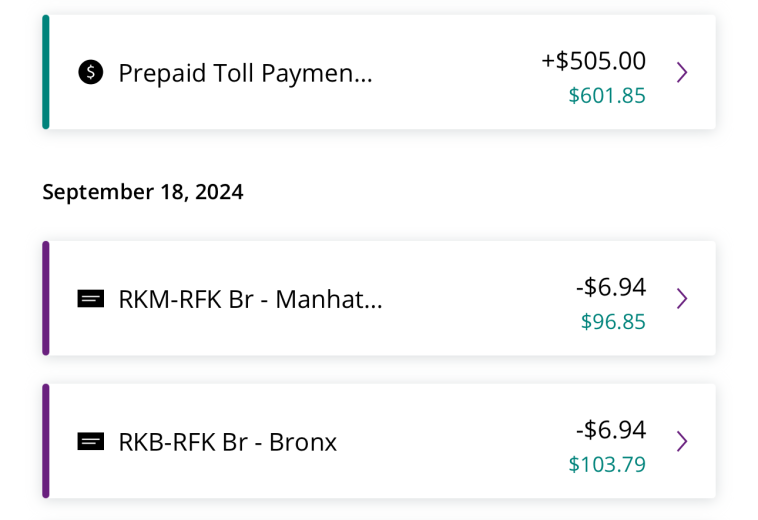Select the RKB-RFK Br - Bronx transaction title

tap(228, 442)
